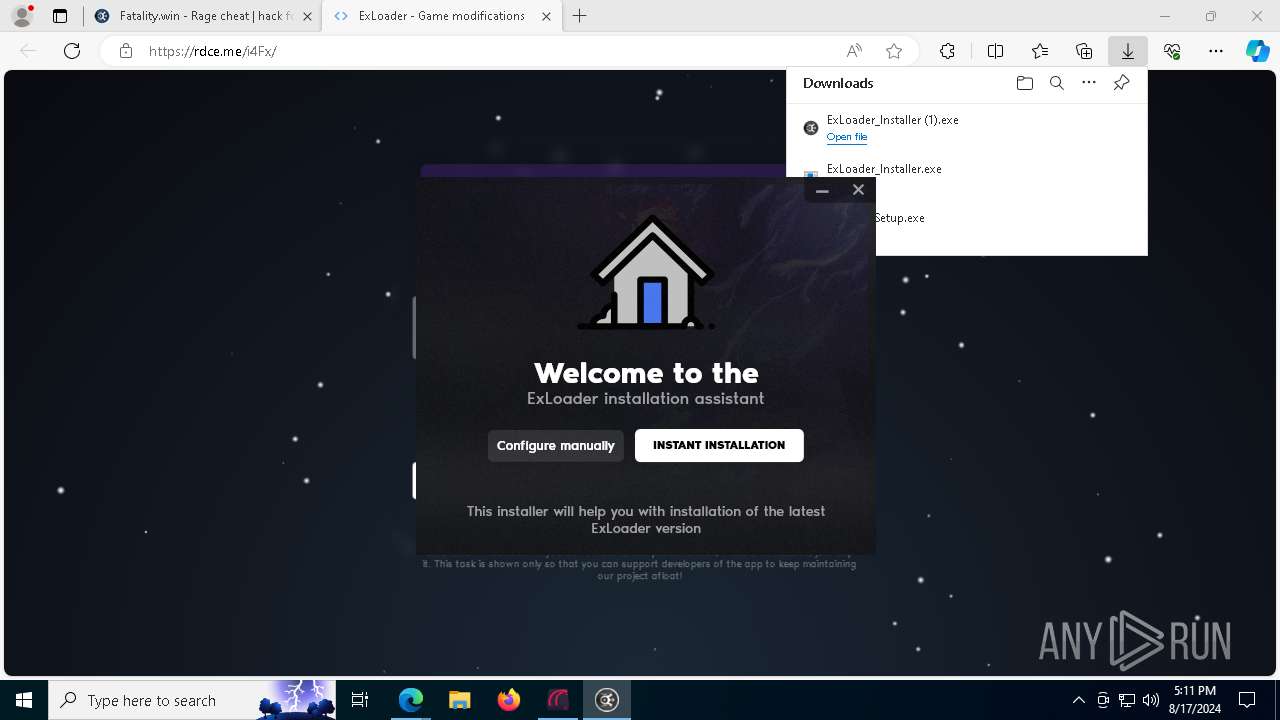Open Microsoft Edge from taskbar
The height and width of the screenshot is (720, 1280).
pos(411,700)
